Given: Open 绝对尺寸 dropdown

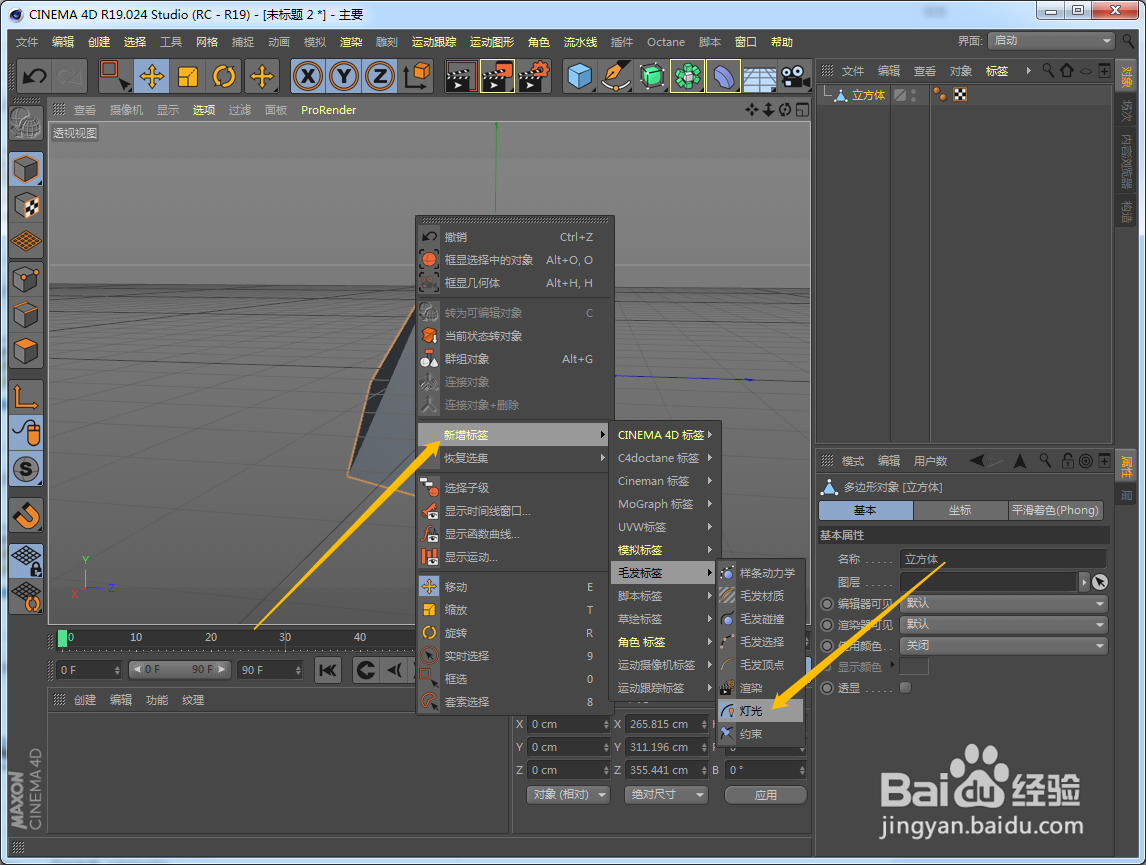Looking at the screenshot, I should click(x=666, y=794).
